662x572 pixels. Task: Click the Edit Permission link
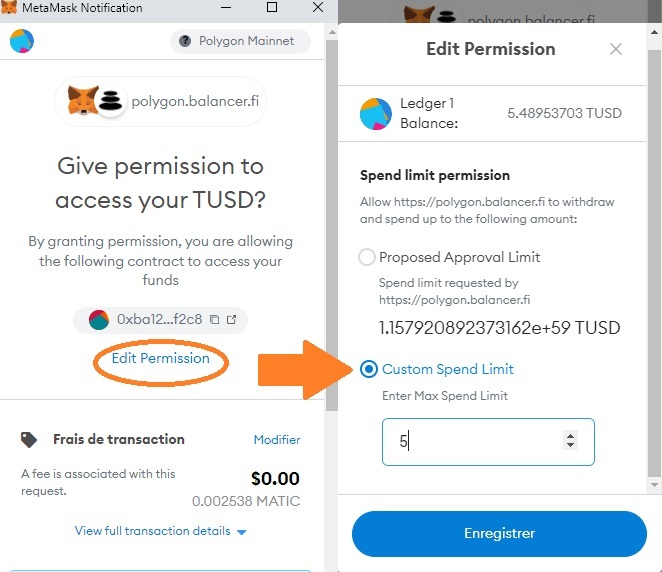(161, 358)
